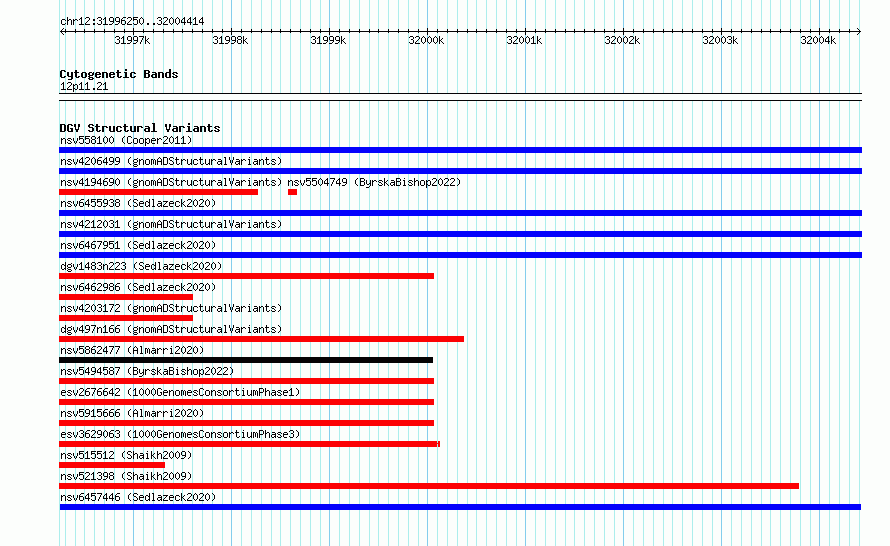This screenshot has width=890, height=546.
Task: Open nsv4212031 (gnomADStructuralVariants) label
Action: [x=171, y=224]
